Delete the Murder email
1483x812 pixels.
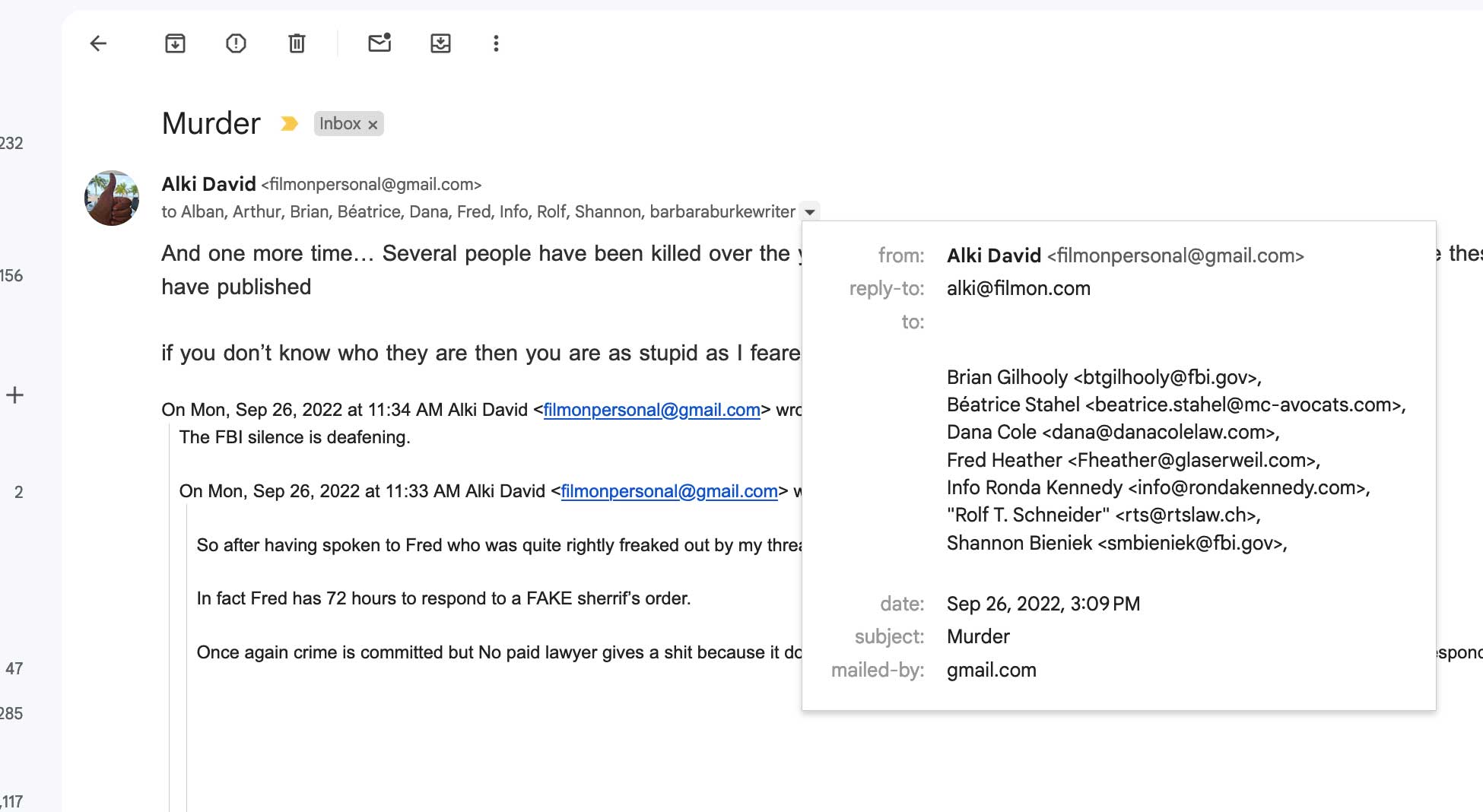click(x=297, y=43)
